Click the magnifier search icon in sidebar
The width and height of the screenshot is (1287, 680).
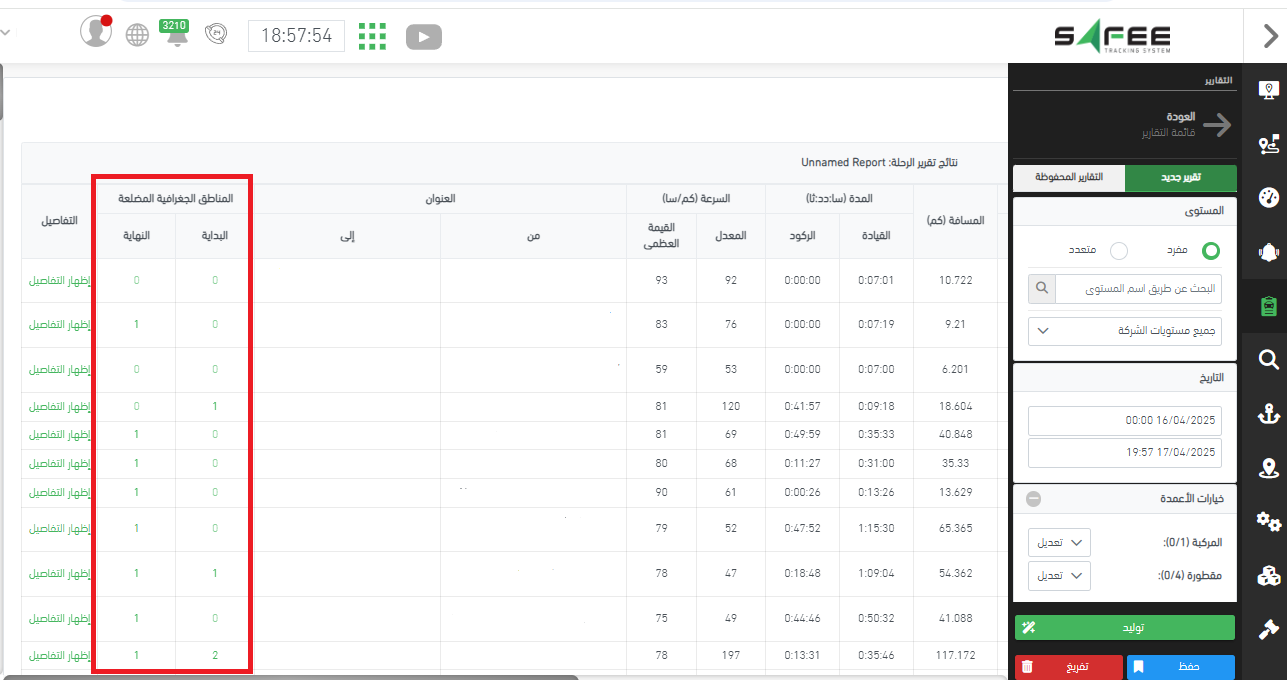coord(1268,360)
